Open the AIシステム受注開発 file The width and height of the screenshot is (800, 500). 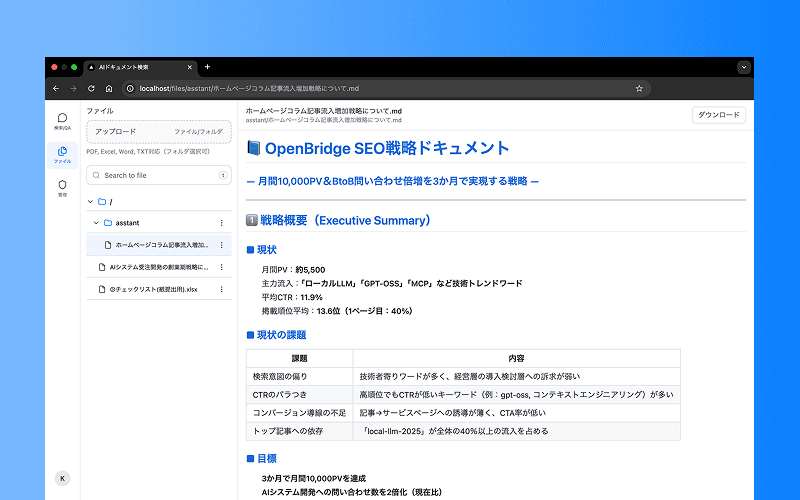[x=158, y=267]
